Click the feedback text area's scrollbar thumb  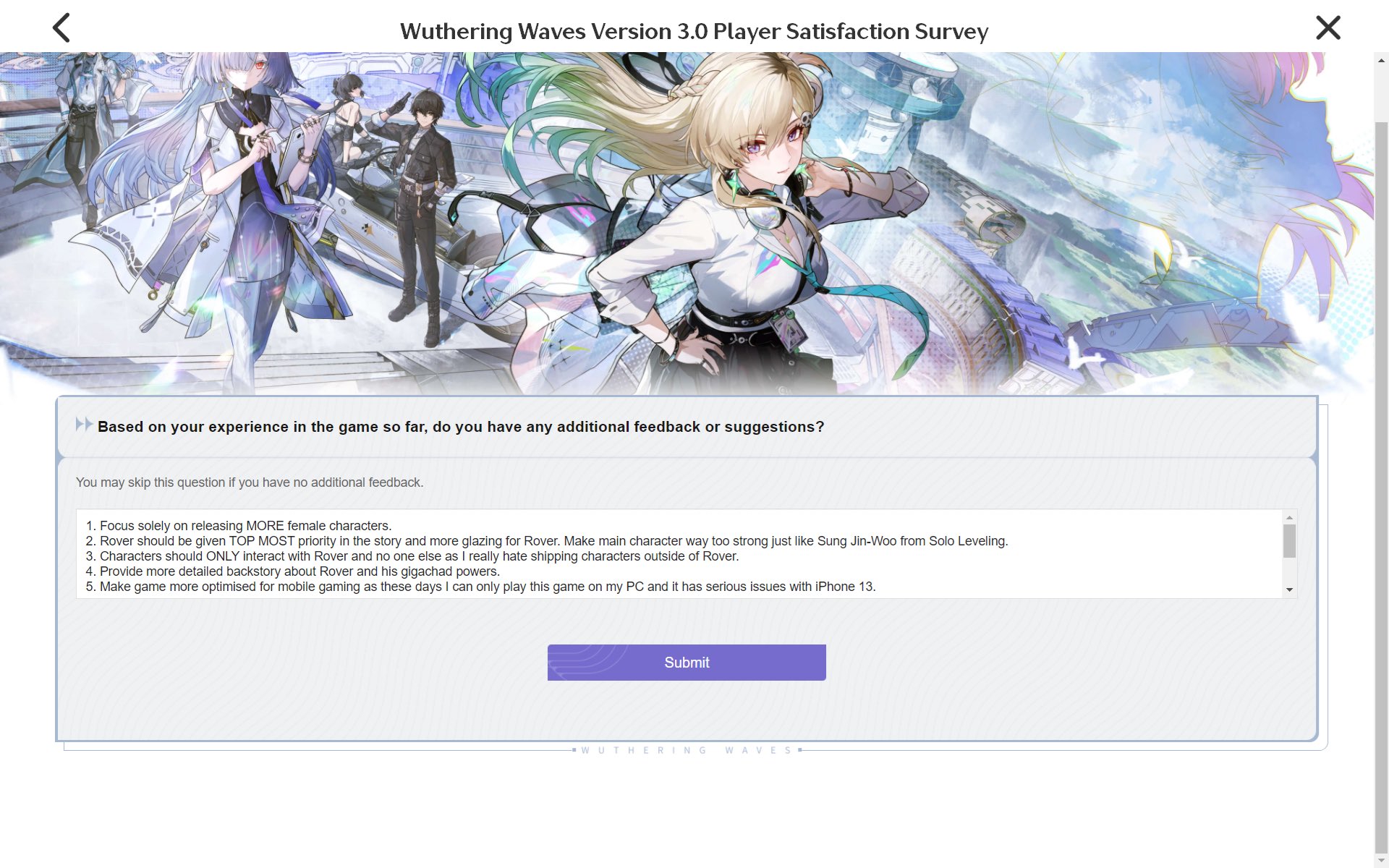[x=1289, y=541]
